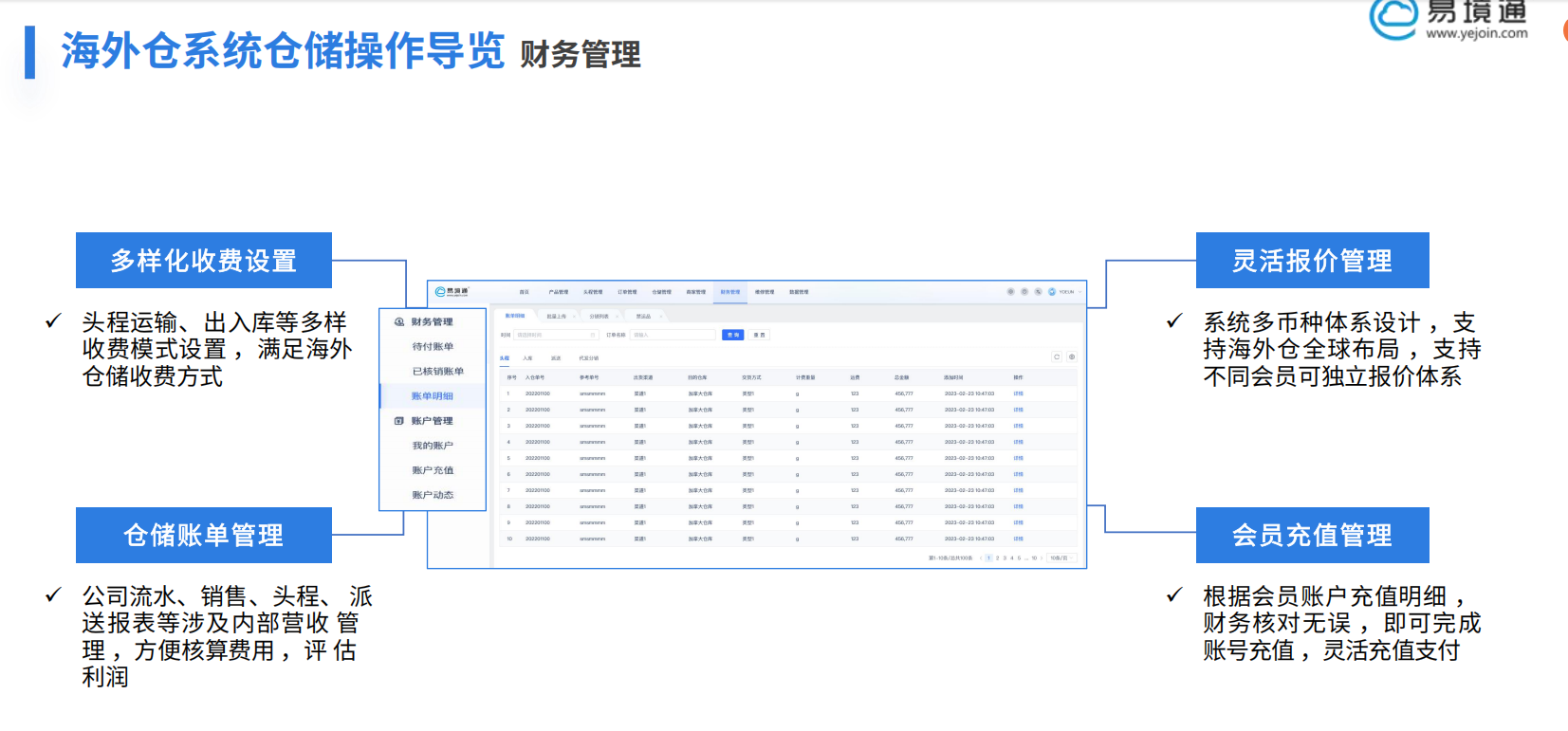Collapse the 账户管理 sidebar group
Image resolution: width=1568 pixels, height=731 pixels.
432,420
